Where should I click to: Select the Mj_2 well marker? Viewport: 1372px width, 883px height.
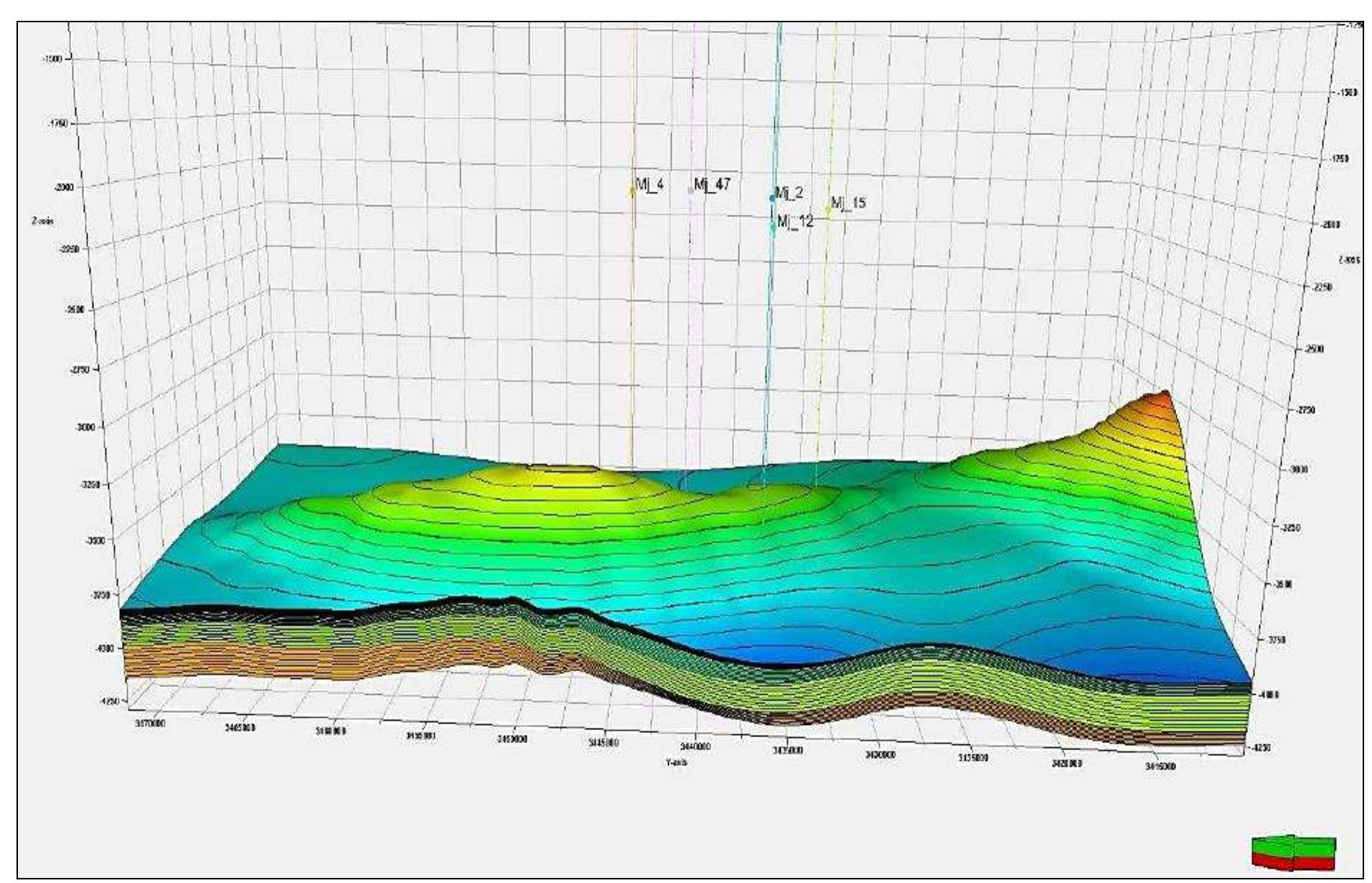[x=772, y=200]
